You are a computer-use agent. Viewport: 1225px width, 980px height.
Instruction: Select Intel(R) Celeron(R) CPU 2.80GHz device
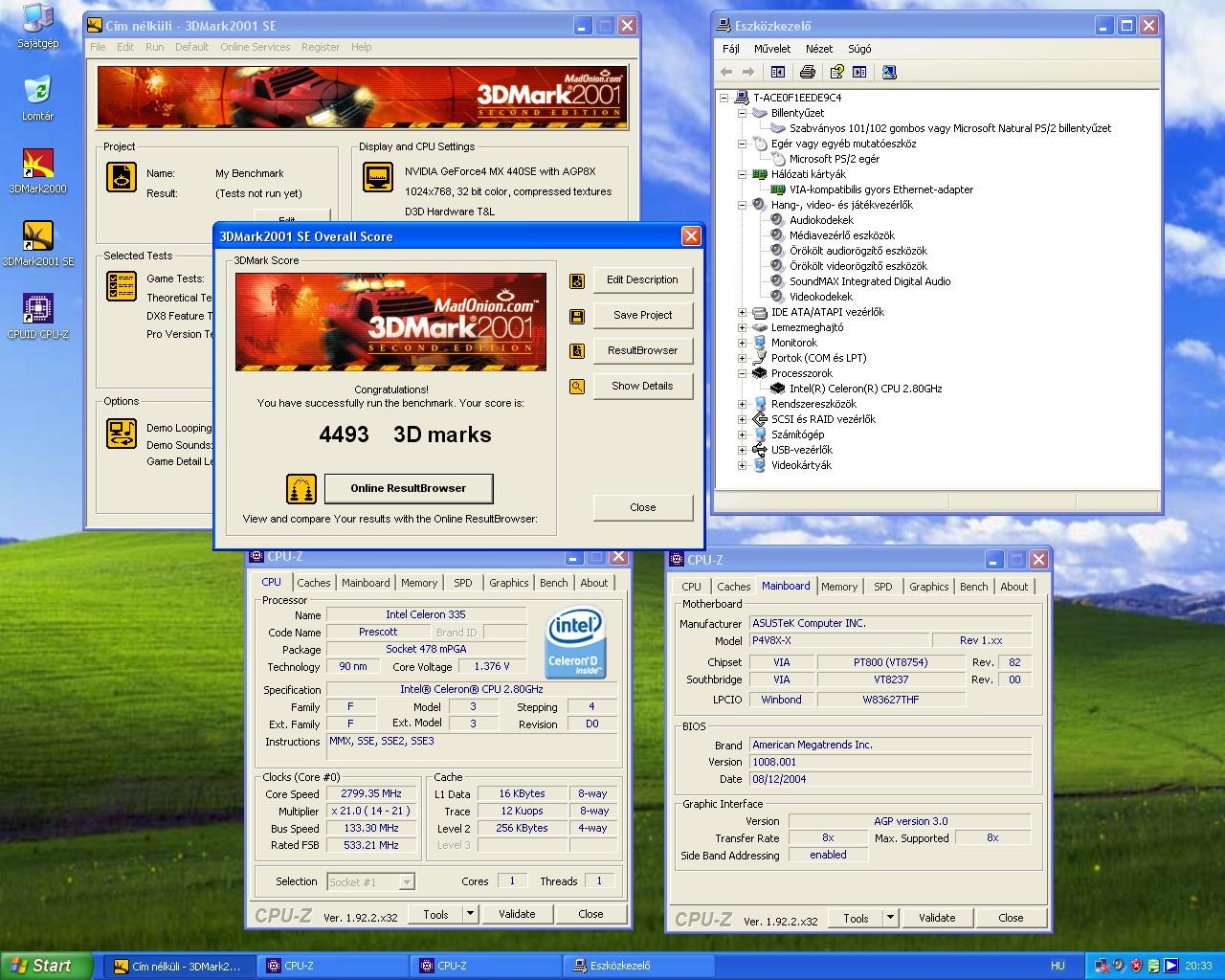865,389
